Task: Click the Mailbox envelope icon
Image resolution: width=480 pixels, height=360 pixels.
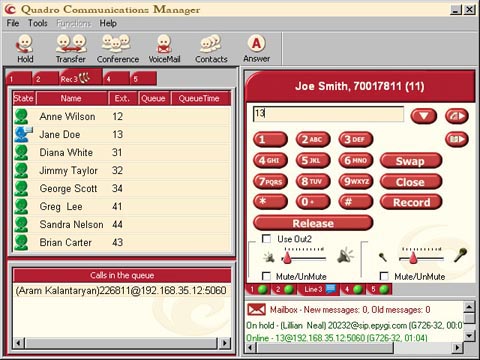Action: pyautogui.click(x=256, y=310)
